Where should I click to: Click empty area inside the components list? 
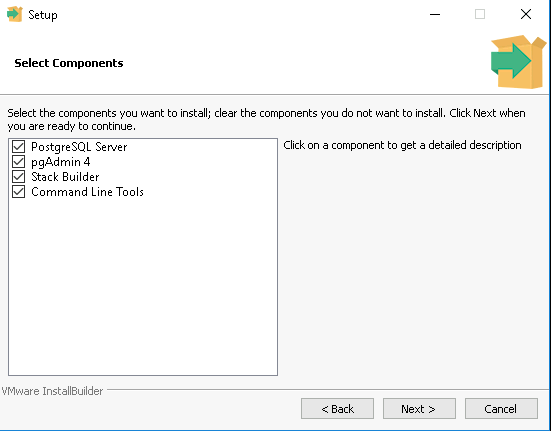[x=143, y=288]
